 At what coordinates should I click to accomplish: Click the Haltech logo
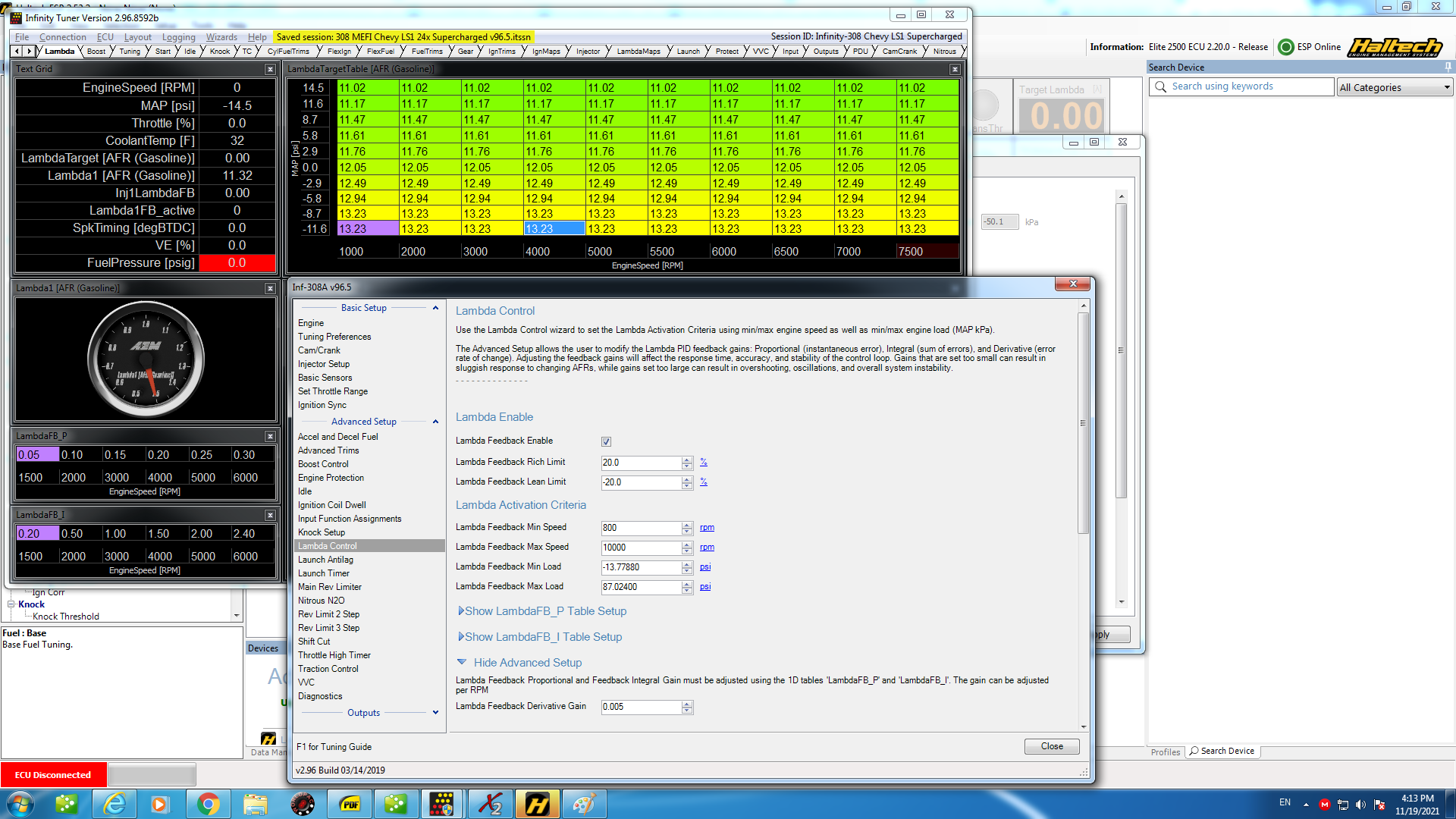tap(1395, 47)
